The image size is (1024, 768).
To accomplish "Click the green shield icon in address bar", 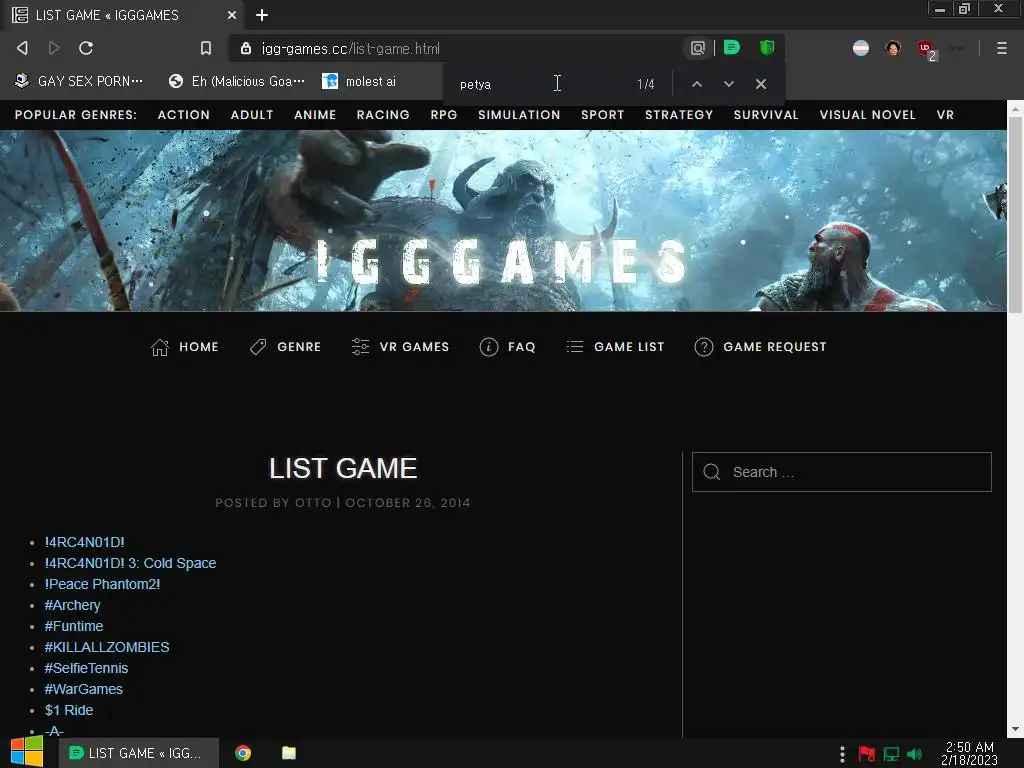I will (767, 48).
